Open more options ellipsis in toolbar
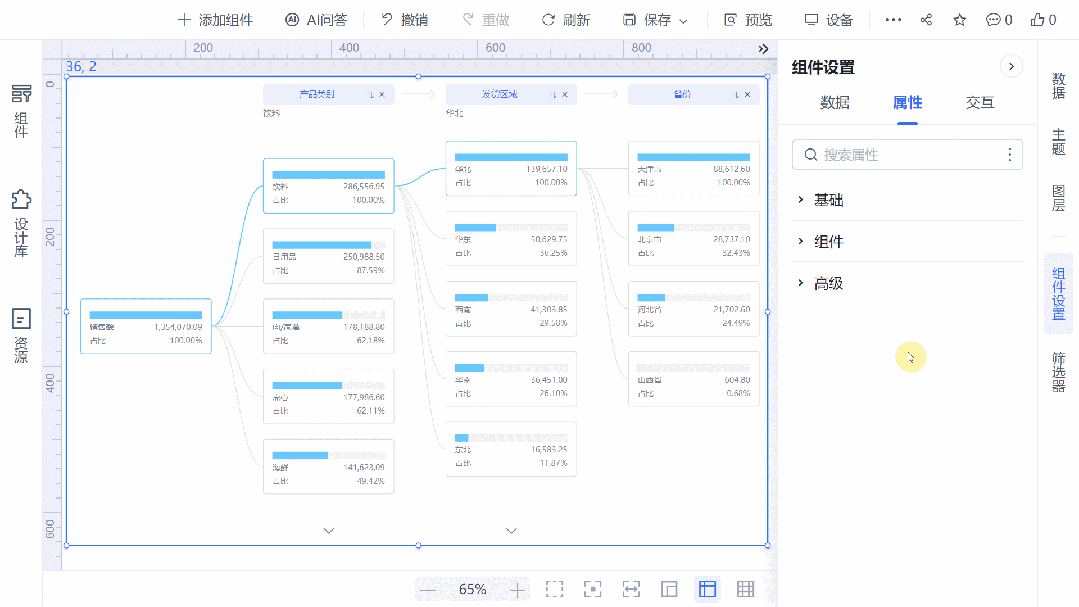Image resolution: width=1079 pixels, height=607 pixels. coord(893,20)
